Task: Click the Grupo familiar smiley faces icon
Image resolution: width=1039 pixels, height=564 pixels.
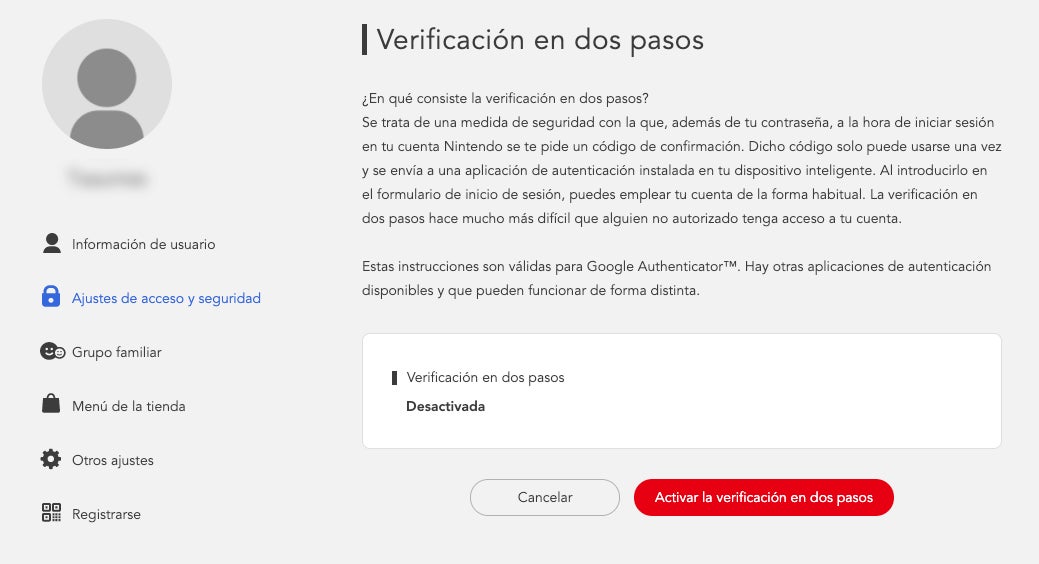Action: (51, 352)
